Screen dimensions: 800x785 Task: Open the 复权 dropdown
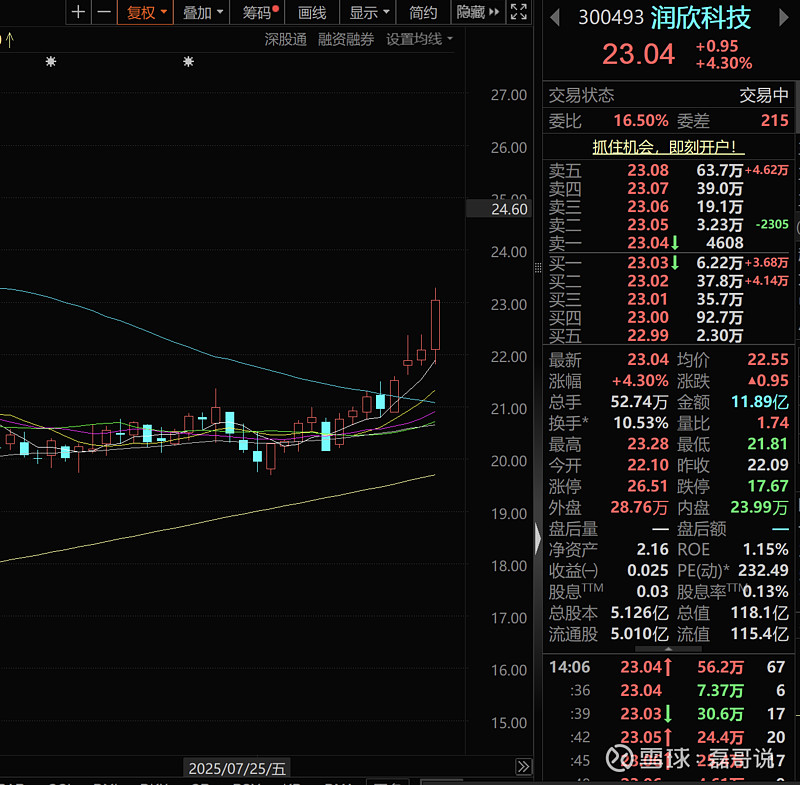coord(145,12)
